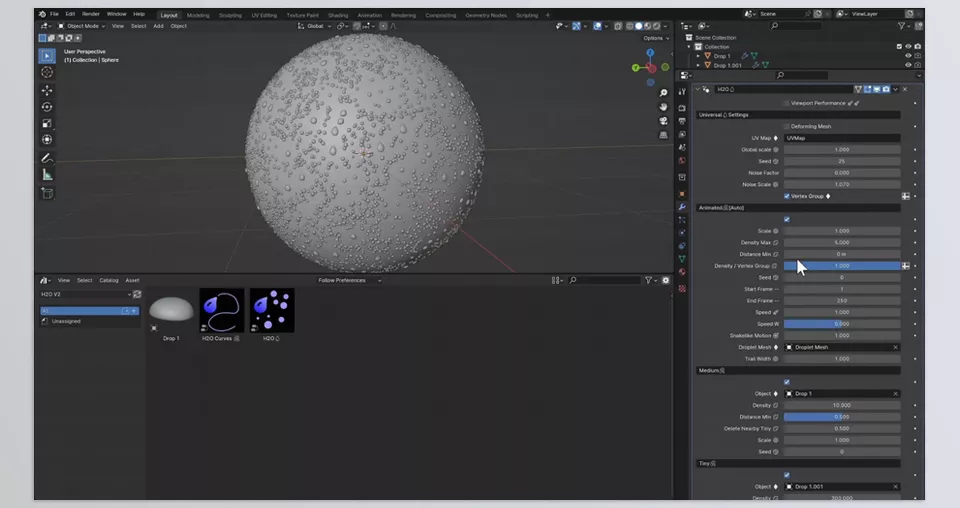Open the Output properties tab icon
Image resolution: width=960 pixels, height=508 pixels.
[682, 121]
